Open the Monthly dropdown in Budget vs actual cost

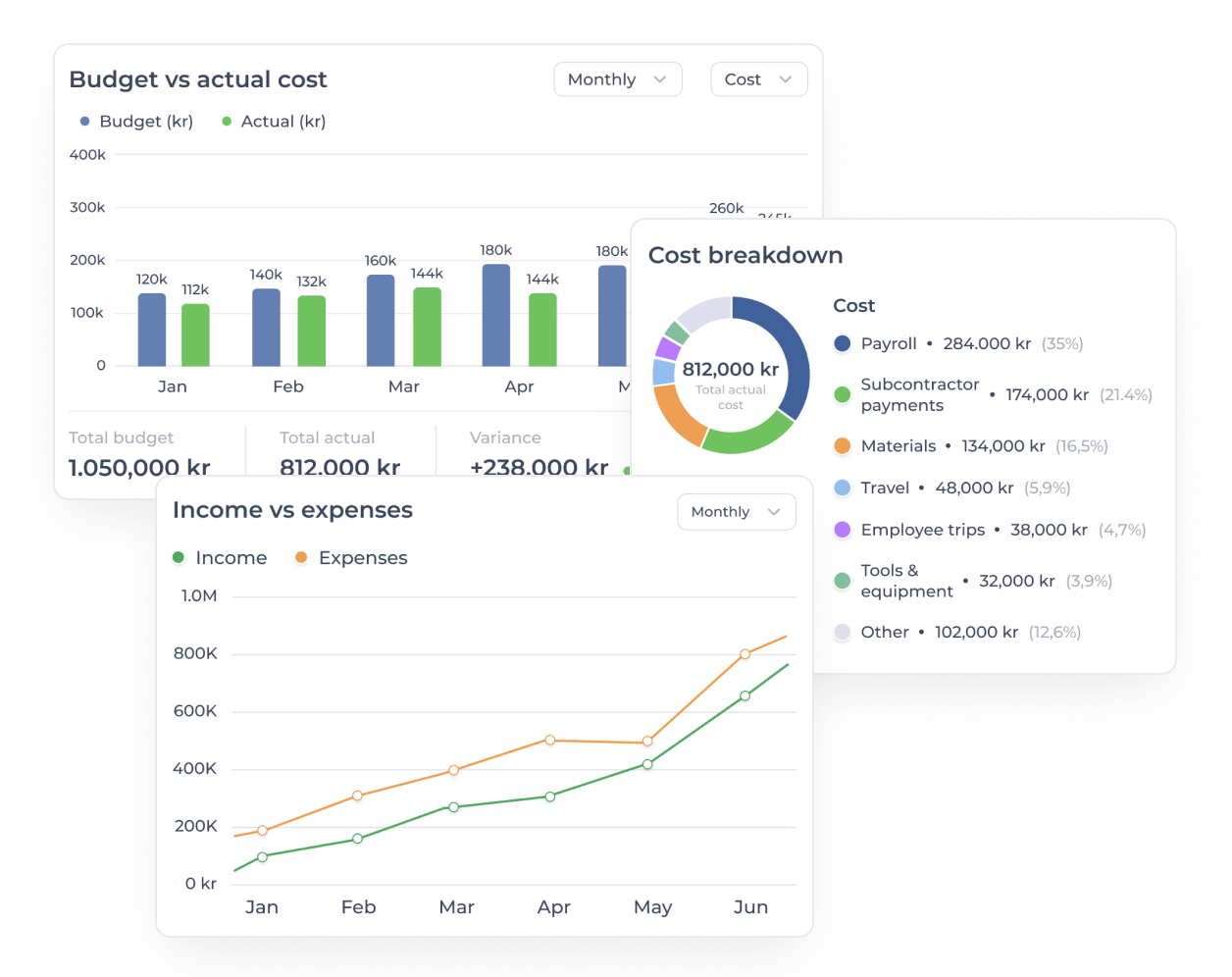(618, 79)
